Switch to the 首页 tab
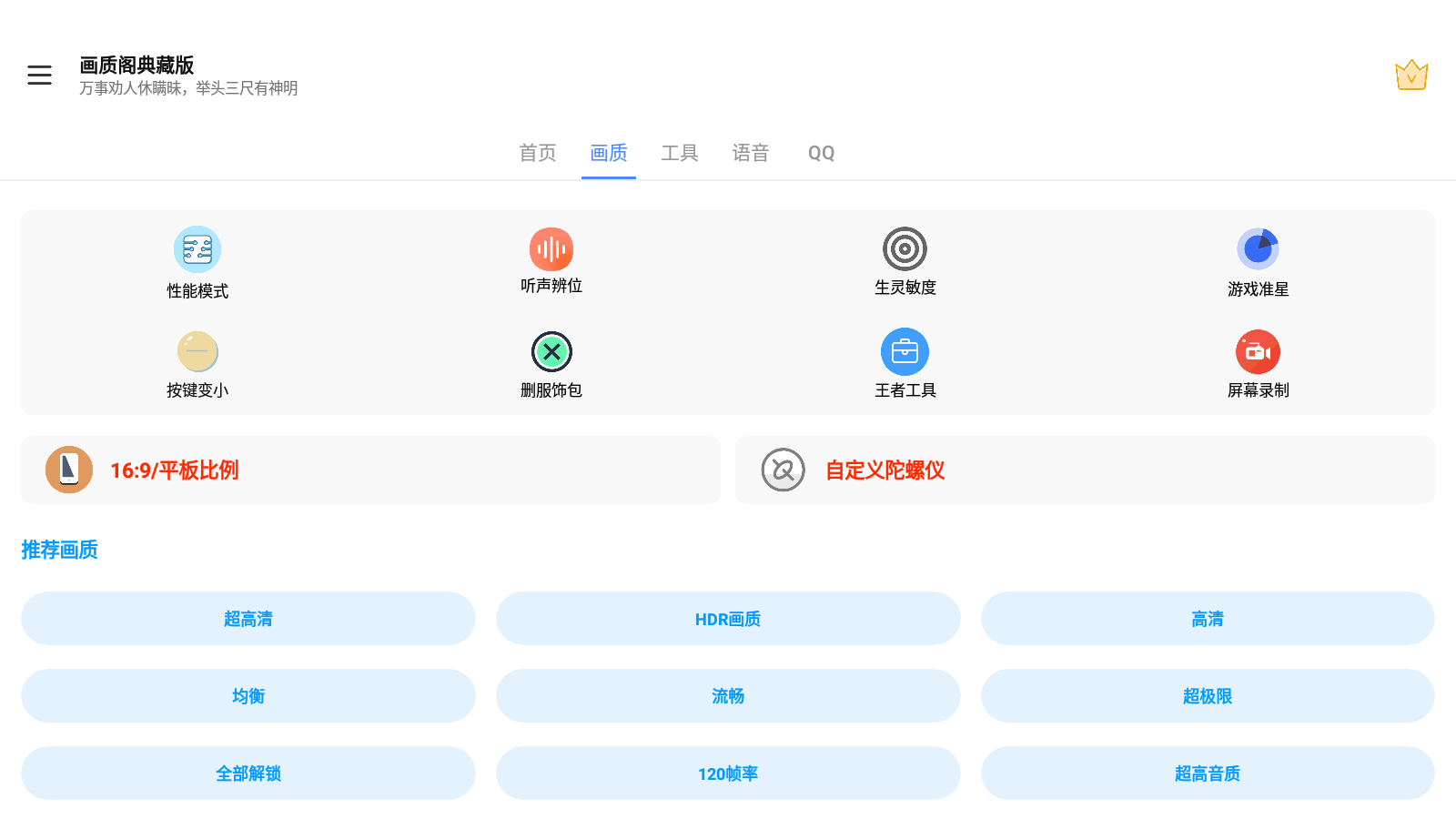Image resolution: width=1456 pixels, height=819 pixels. [x=538, y=153]
